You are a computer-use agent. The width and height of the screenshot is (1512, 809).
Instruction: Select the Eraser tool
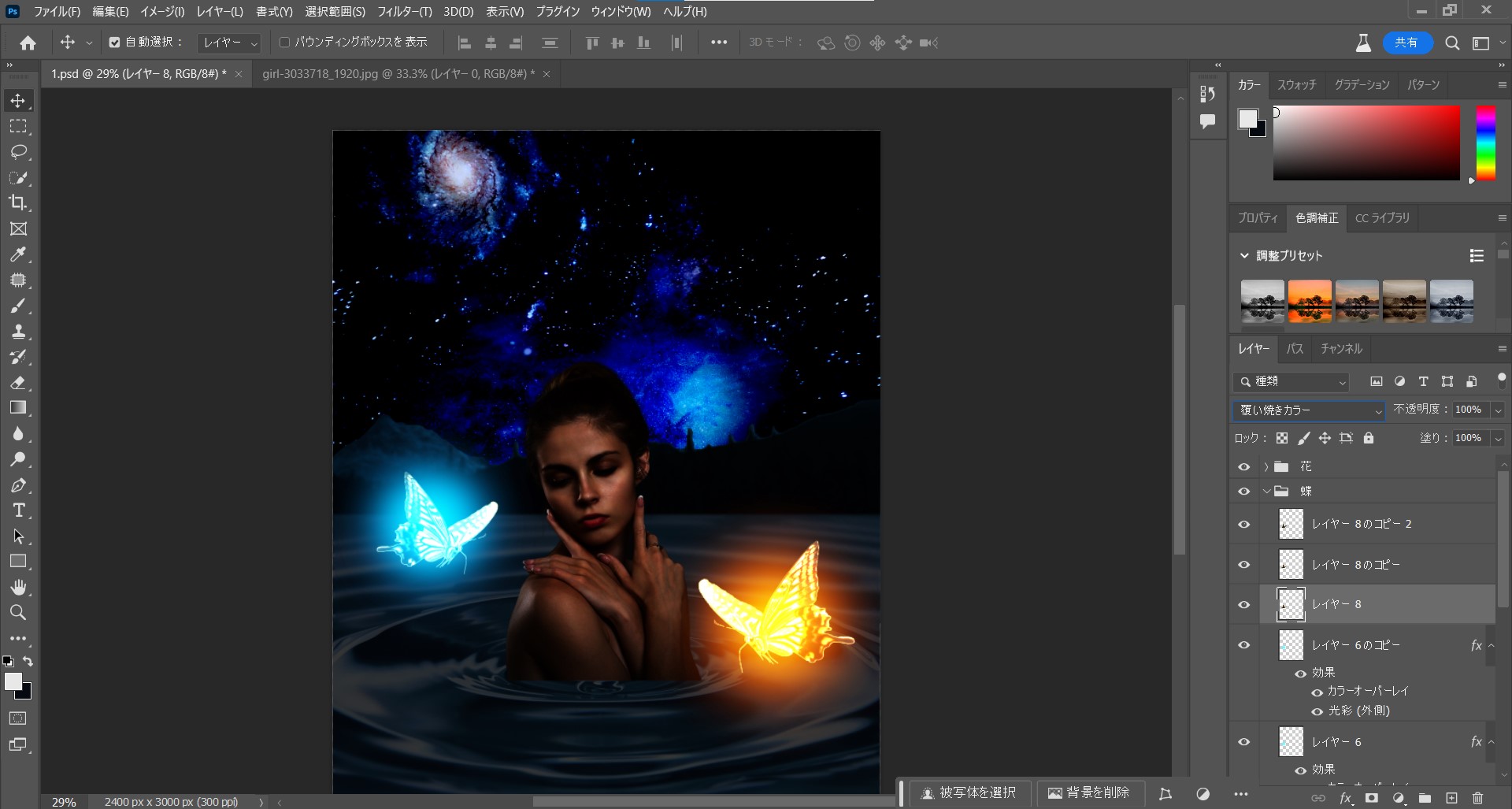click(x=18, y=382)
